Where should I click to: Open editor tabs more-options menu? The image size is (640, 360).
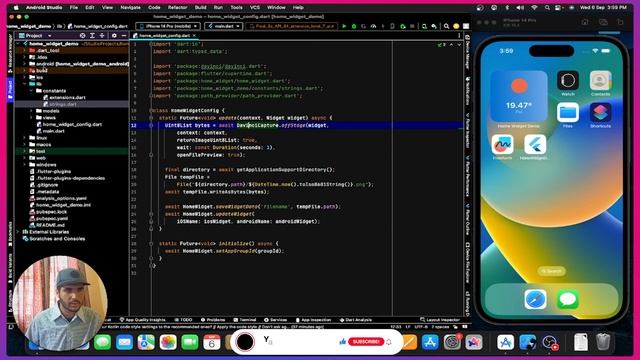459,36
